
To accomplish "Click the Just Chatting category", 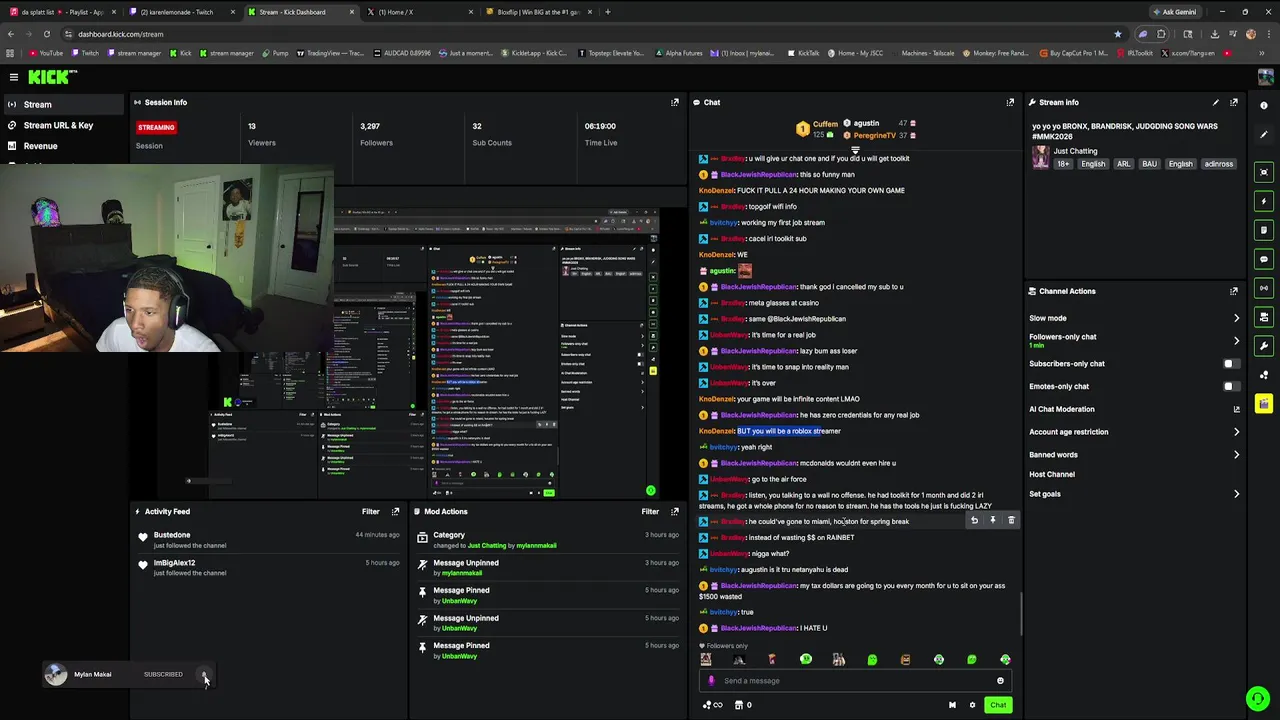I will 1075,151.
